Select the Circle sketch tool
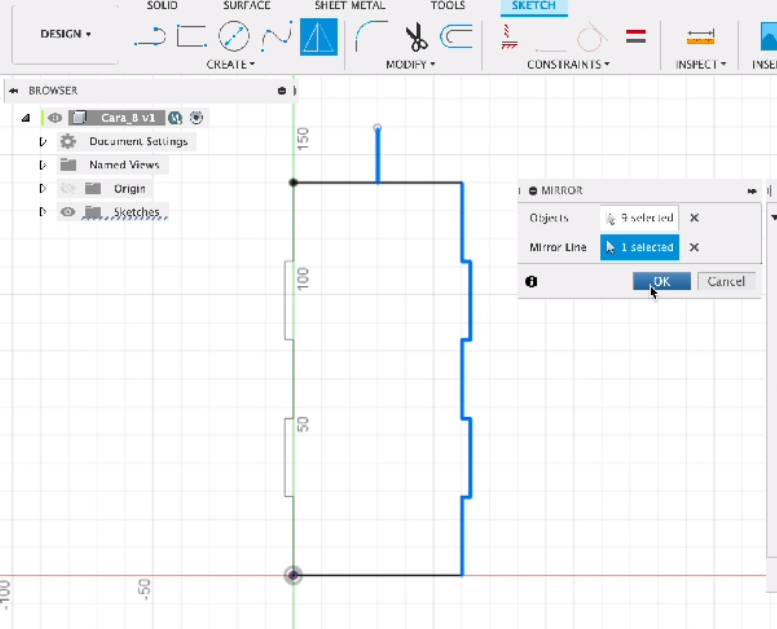The width and height of the screenshot is (777, 629). (234, 36)
